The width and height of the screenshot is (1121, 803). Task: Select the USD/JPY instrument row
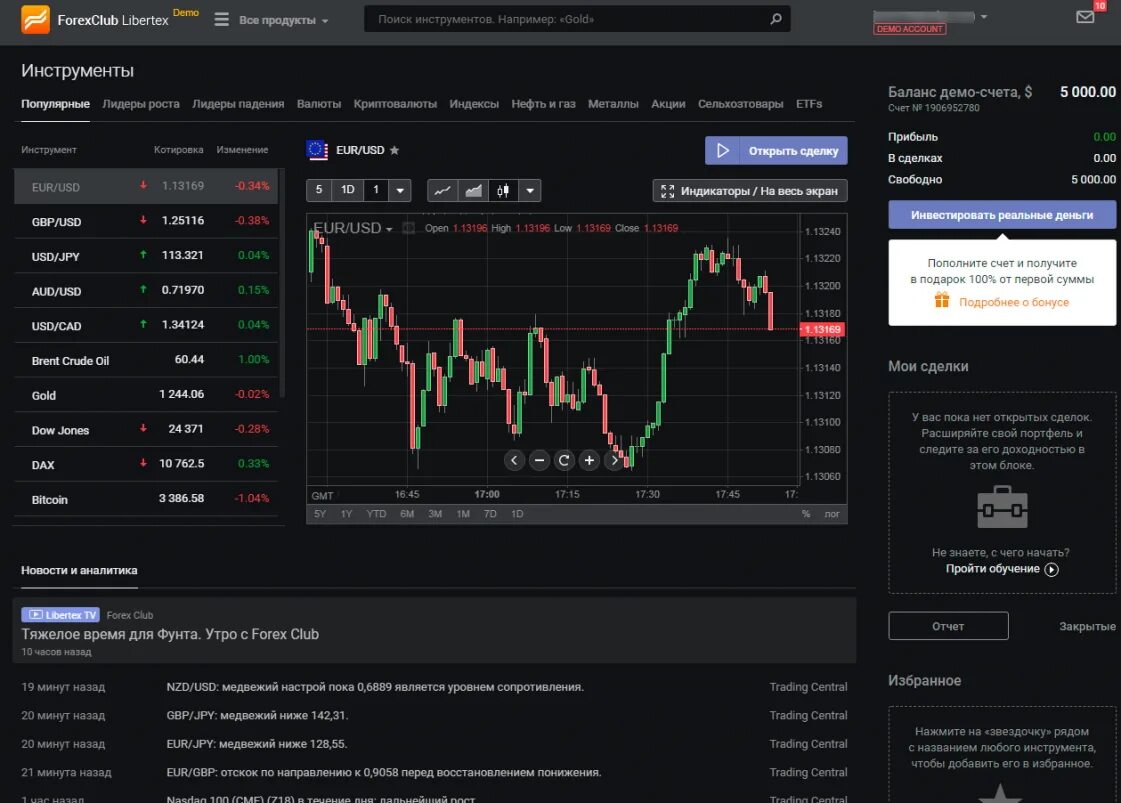tap(146, 256)
